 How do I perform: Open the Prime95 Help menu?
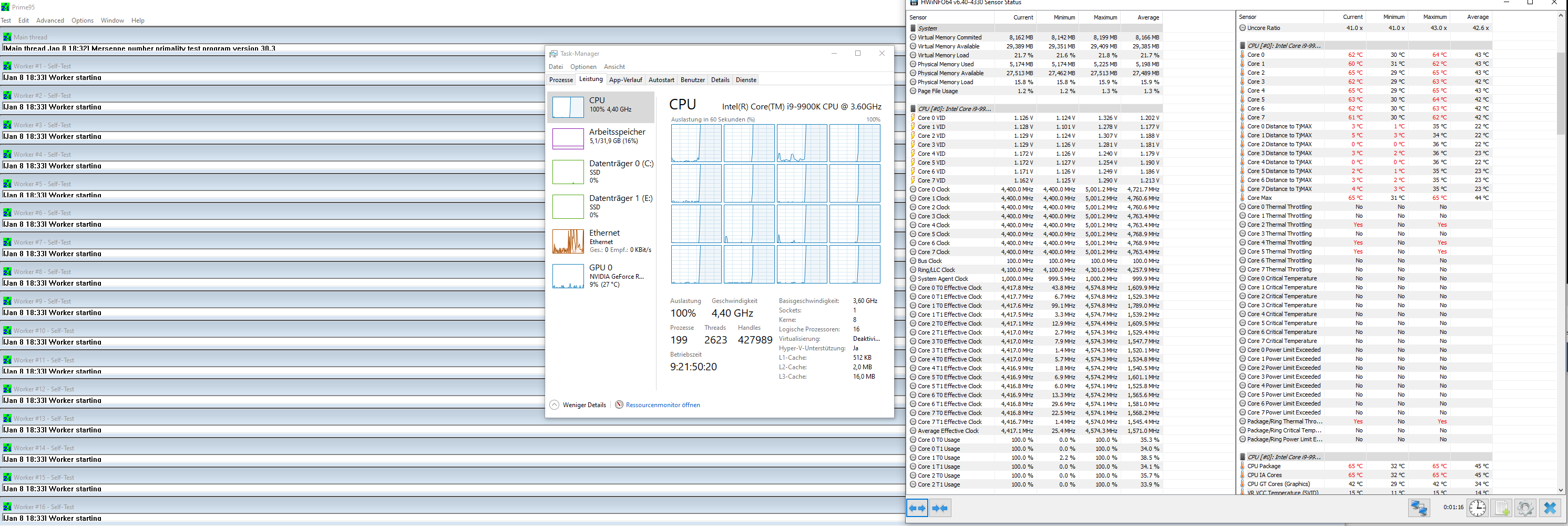click(x=138, y=21)
